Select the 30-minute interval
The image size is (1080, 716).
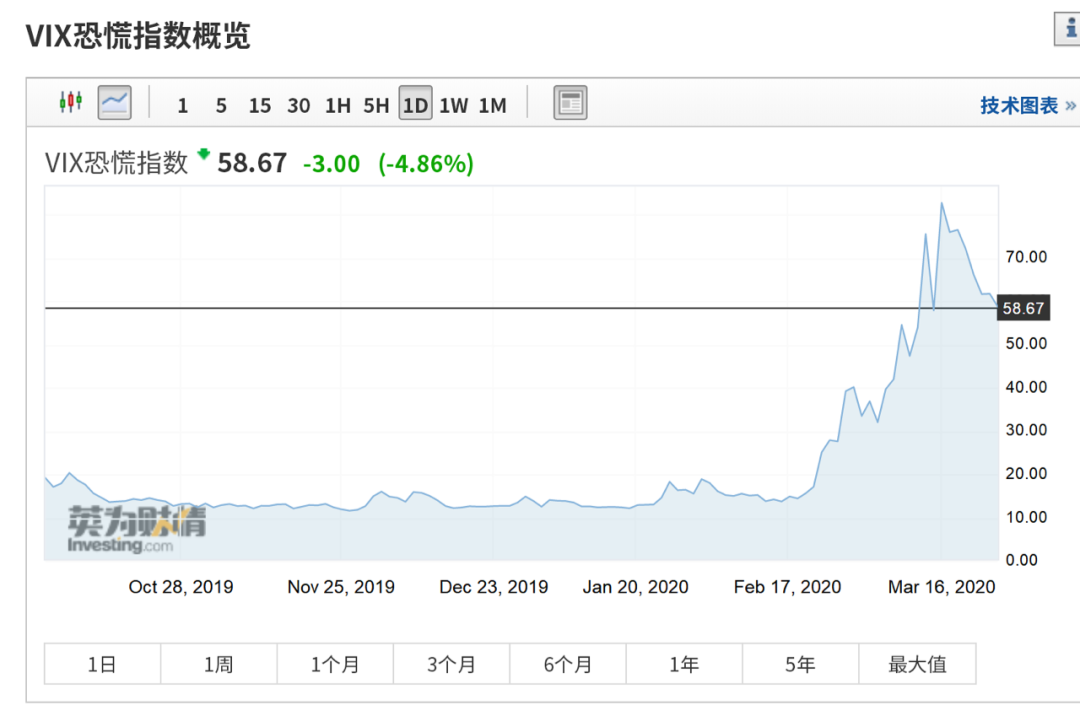pos(299,105)
